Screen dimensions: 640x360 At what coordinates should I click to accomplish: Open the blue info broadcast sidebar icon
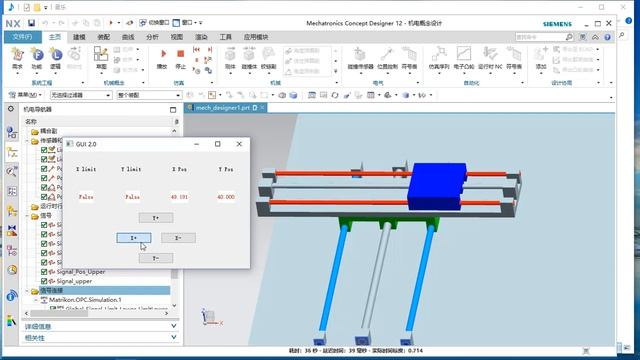click(12, 296)
